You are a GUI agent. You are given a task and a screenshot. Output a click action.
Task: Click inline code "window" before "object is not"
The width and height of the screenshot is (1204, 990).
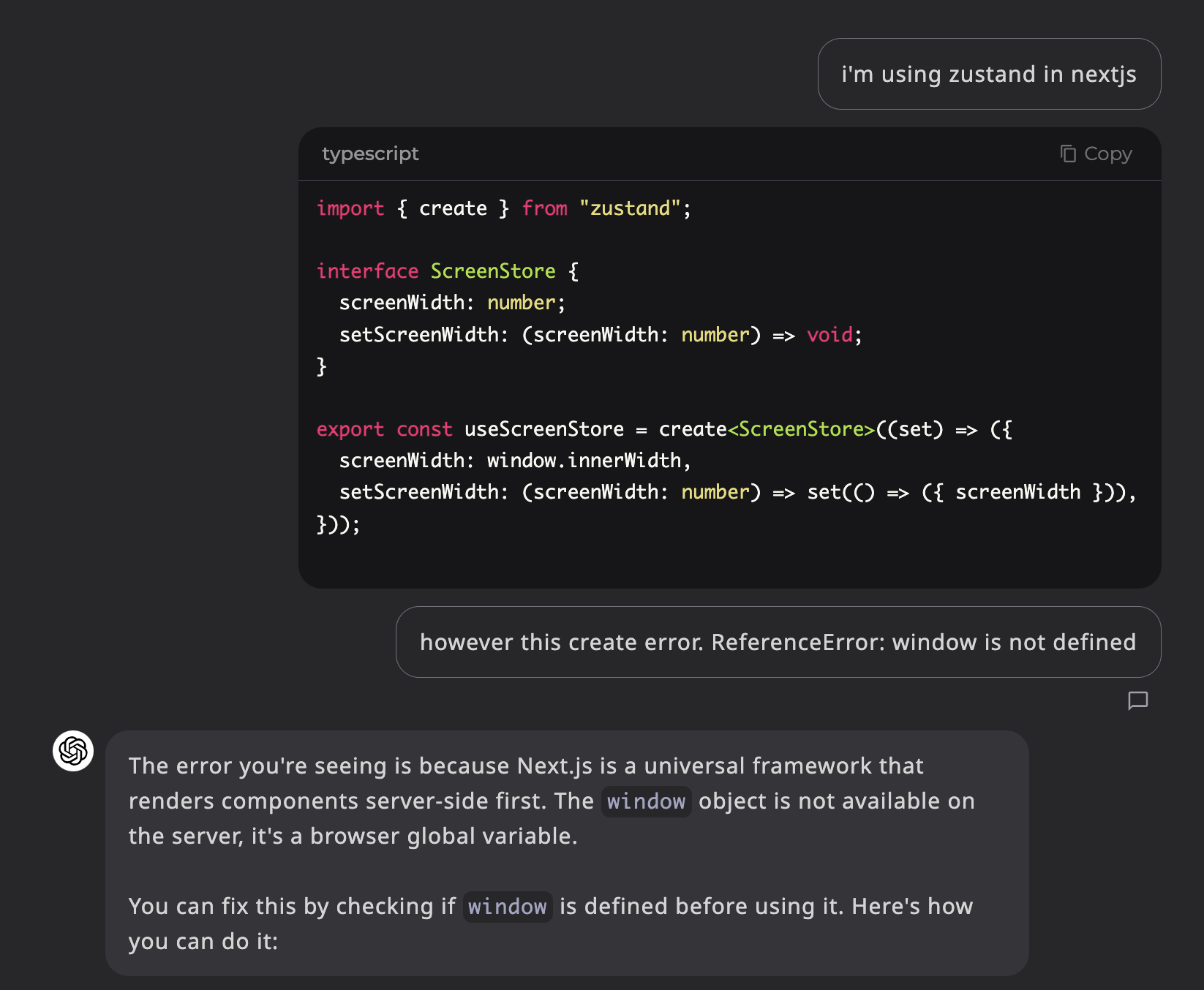coord(646,801)
